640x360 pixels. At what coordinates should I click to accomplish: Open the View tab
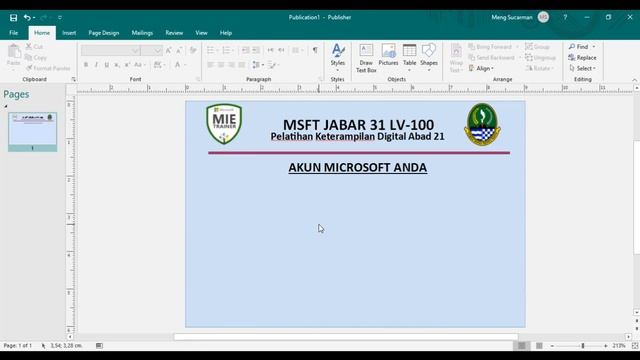click(x=201, y=33)
